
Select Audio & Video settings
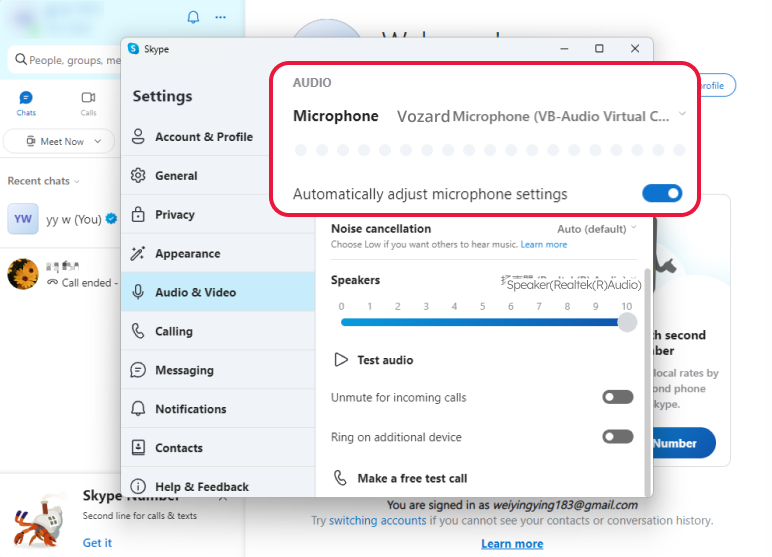[218, 292]
